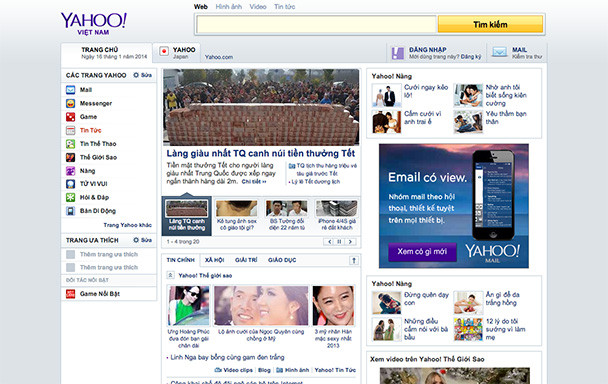Open the Tin Tức news icon
The image size is (608, 384).
coord(70,130)
